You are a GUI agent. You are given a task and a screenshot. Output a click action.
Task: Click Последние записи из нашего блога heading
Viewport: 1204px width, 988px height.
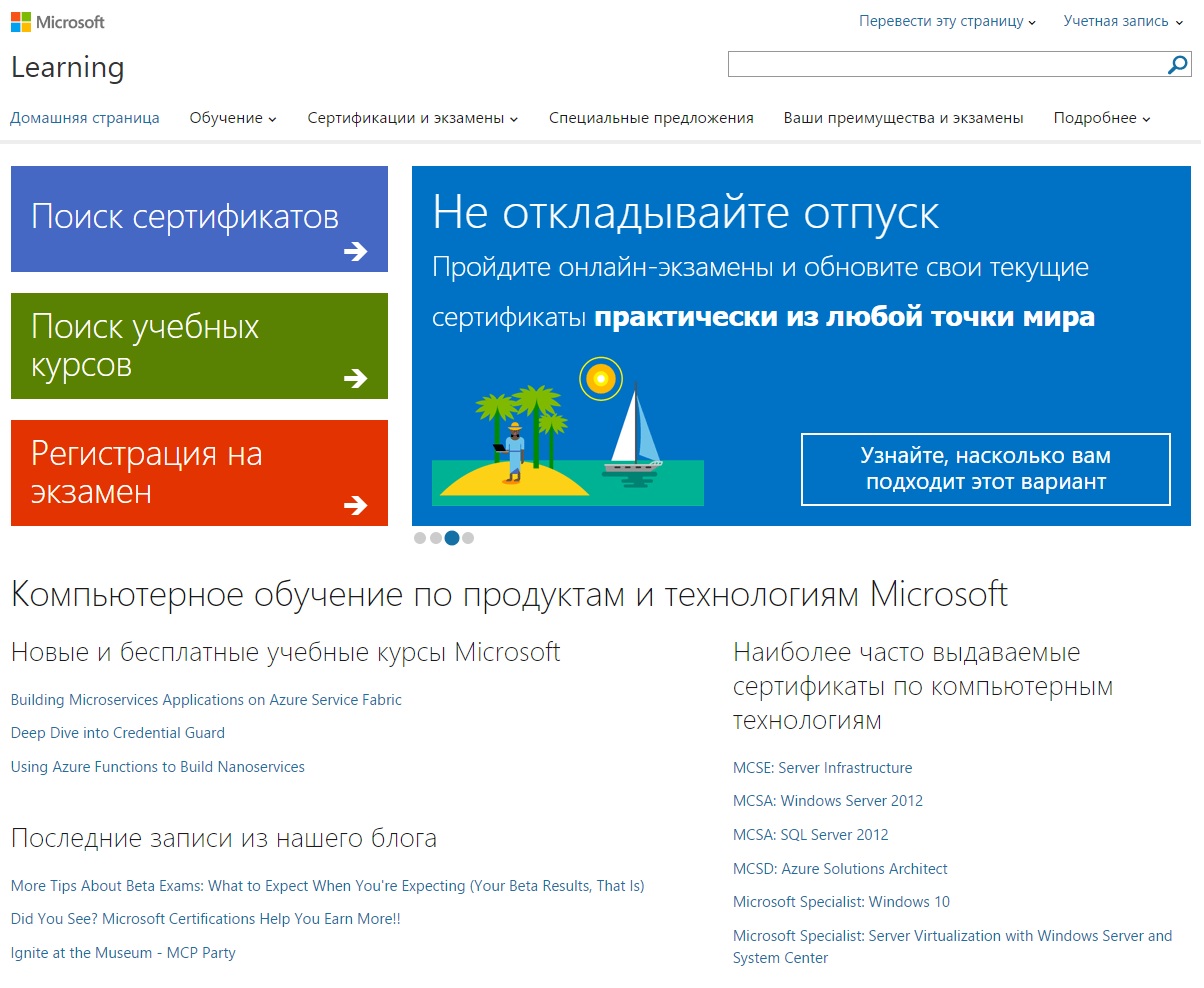[224, 838]
